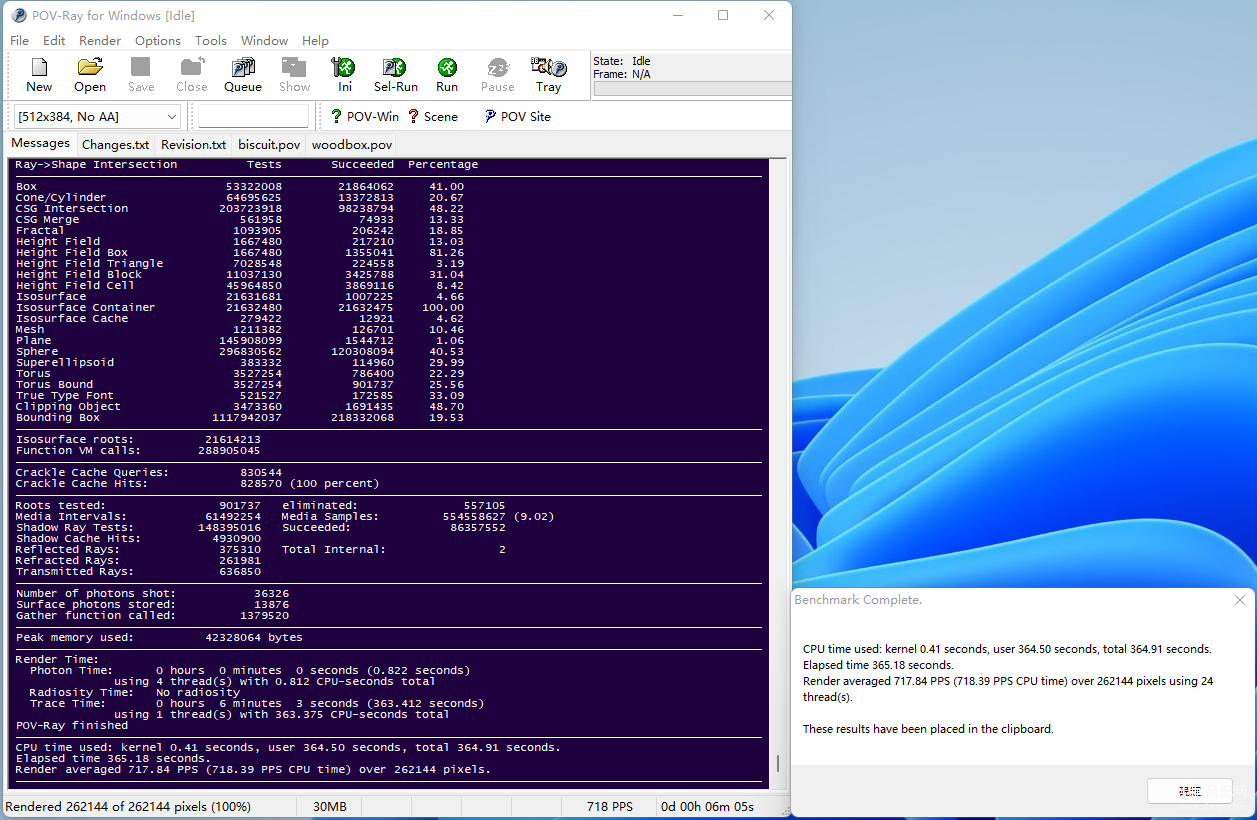
Task: Switch to the Changes.txt tab
Action: (116, 145)
